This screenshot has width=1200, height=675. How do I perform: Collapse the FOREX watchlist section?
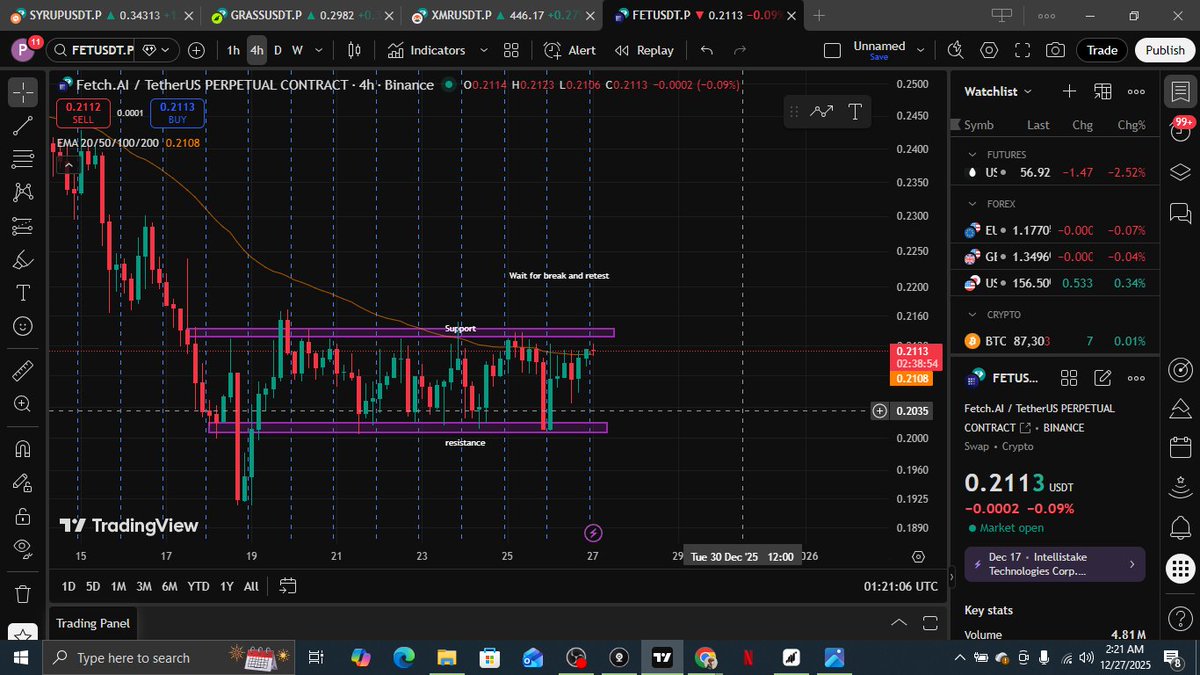(974, 204)
